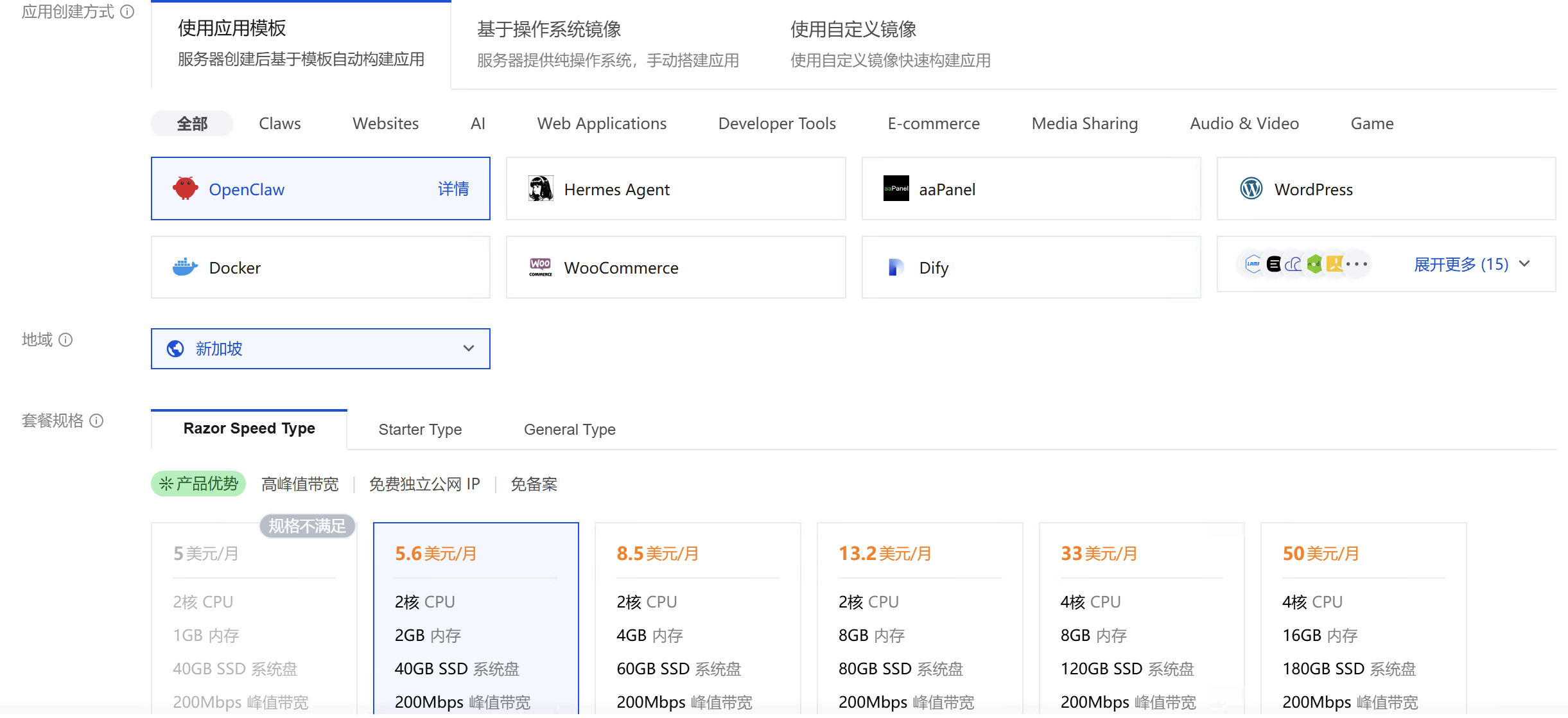This screenshot has height=718, width=1568.
Task: Filter templates by E-commerce category
Action: click(934, 123)
